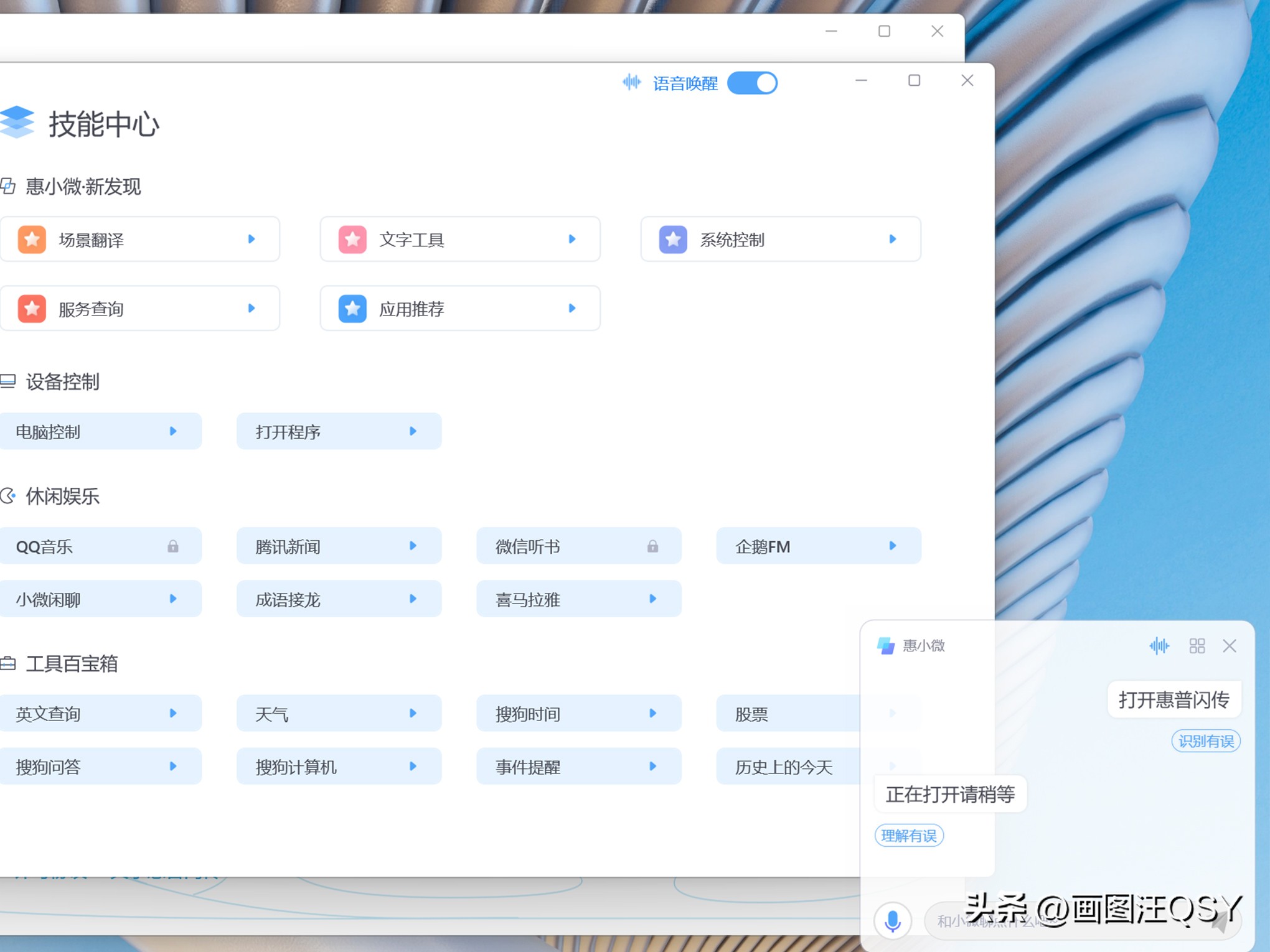Open the 系统控制 skill icon

672,240
